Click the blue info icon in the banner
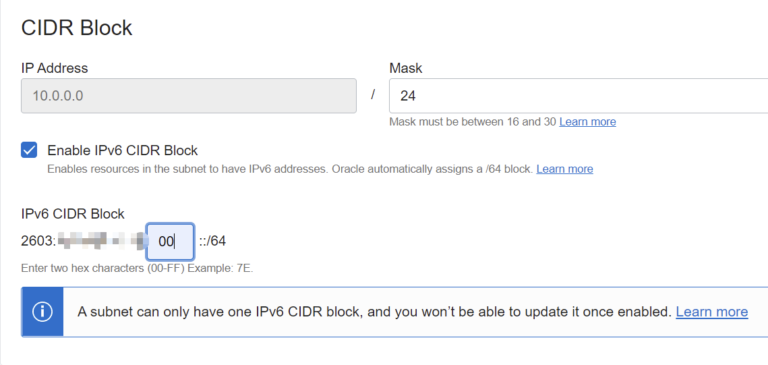The image size is (768, 365). (42, 312)
